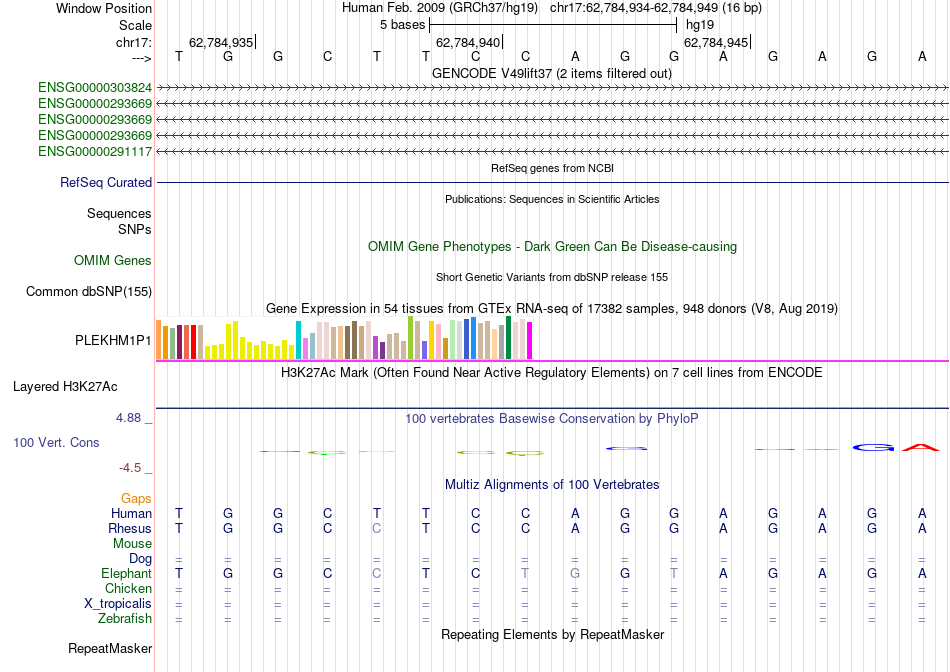Click the RefSeq genes from NCBI title
The width and height of the screenshot is (950, 672).
point(552,168)
